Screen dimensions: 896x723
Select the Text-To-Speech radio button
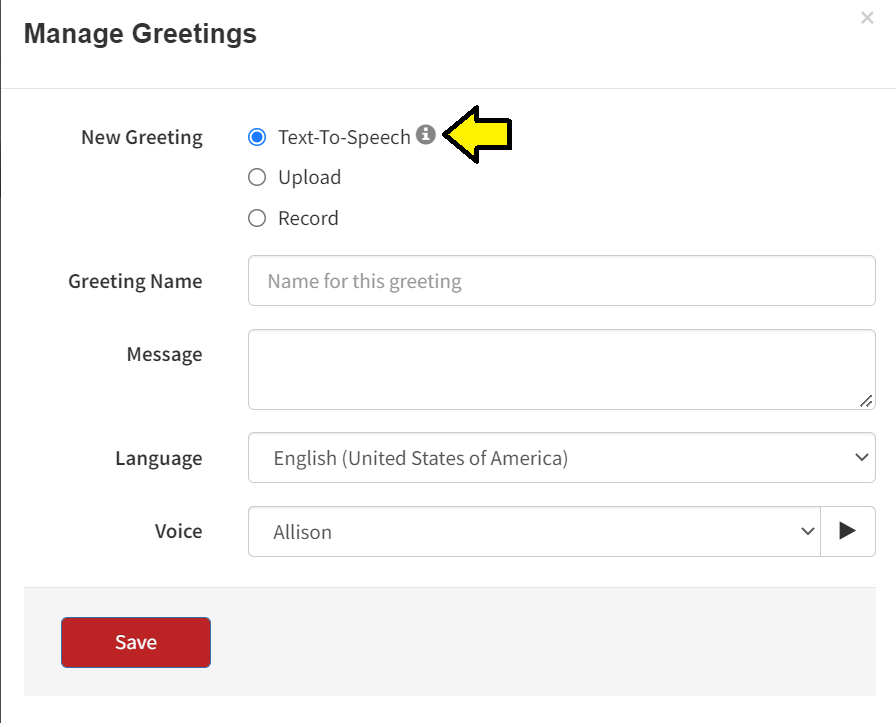click(257, 137)
